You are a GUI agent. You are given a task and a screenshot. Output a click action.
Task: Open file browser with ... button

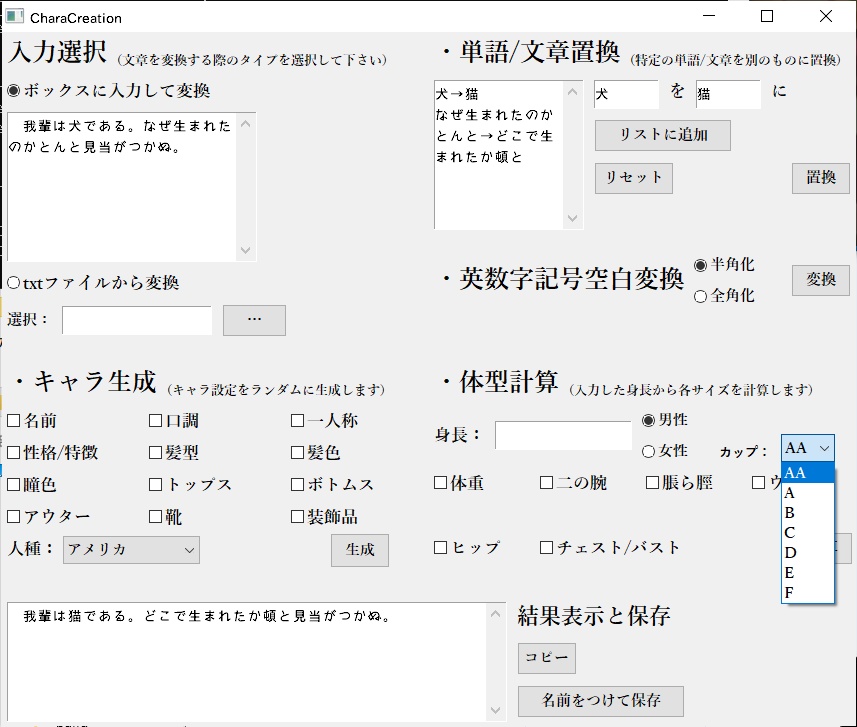(x=254, y=320)
